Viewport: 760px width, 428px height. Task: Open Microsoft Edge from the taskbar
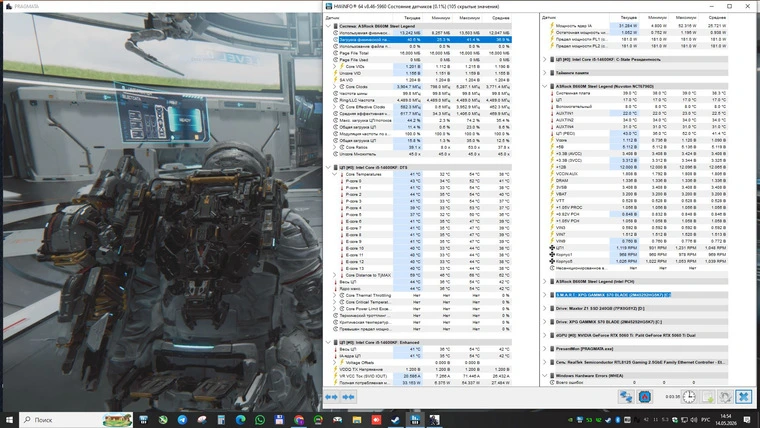240,420
